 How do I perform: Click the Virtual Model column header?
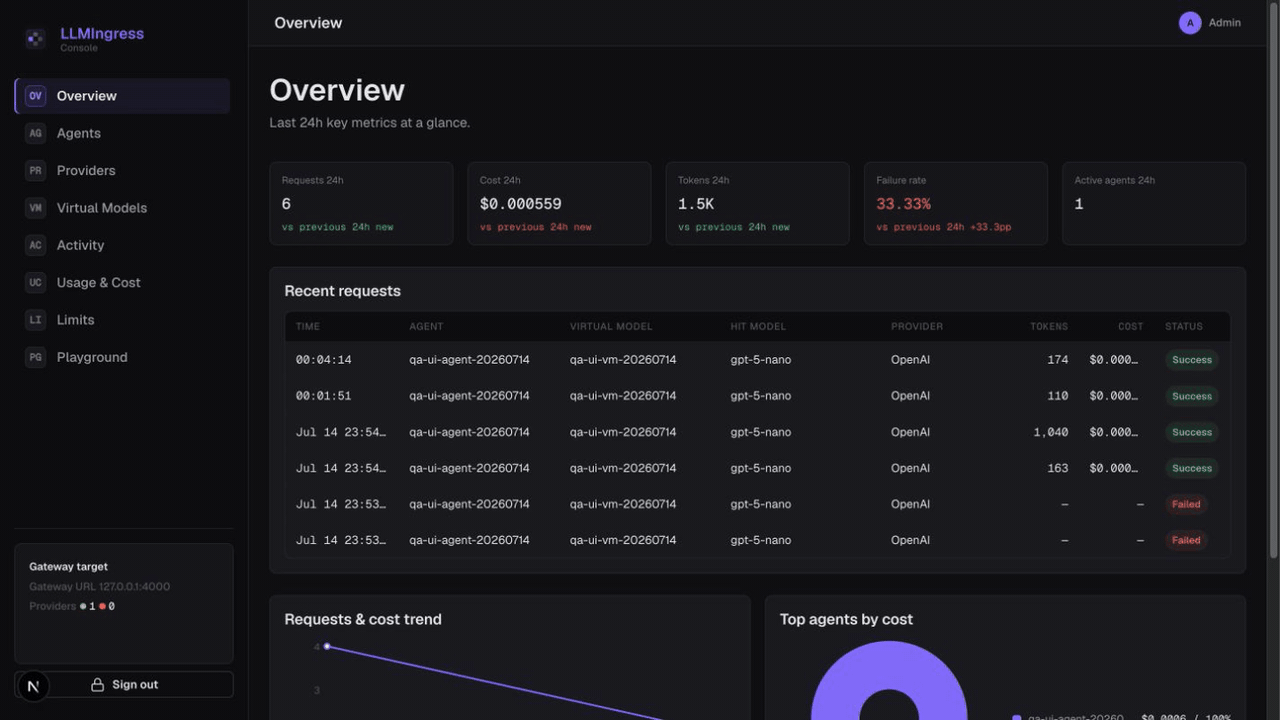point(611,326)
